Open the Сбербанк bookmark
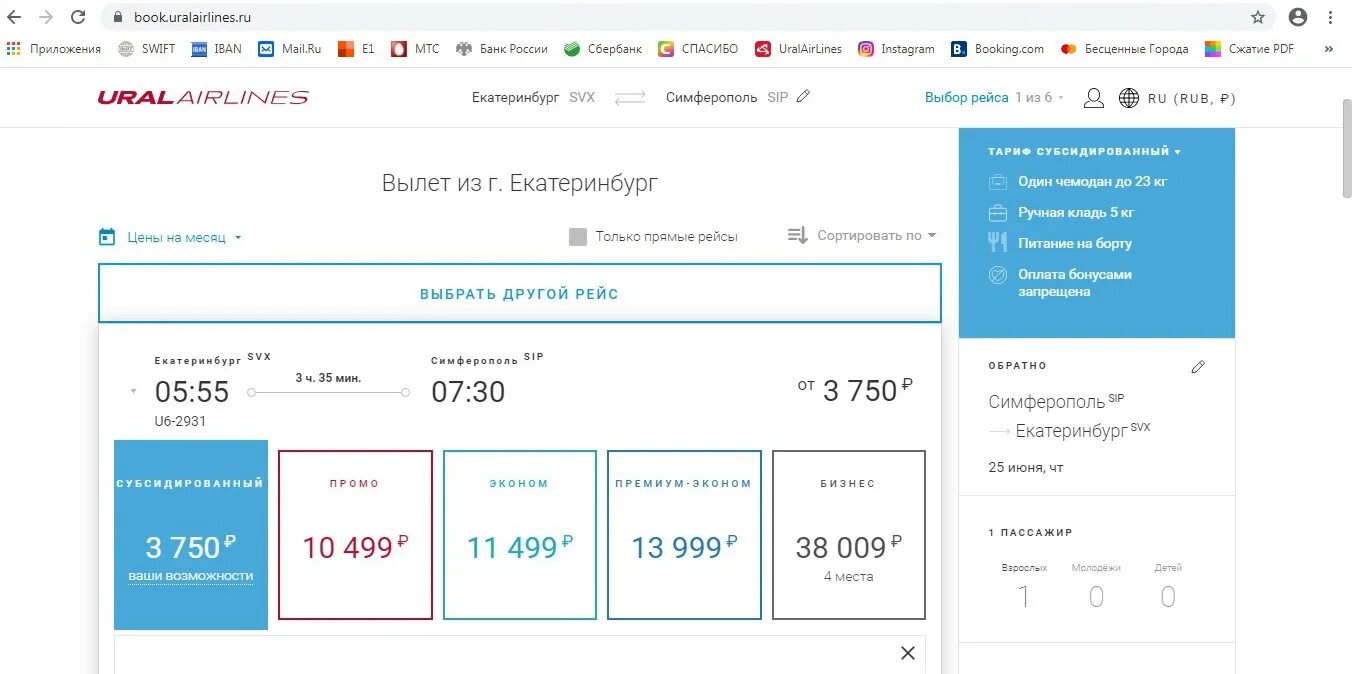Viewport: 1352px width, 674px height. coord(603,48)
